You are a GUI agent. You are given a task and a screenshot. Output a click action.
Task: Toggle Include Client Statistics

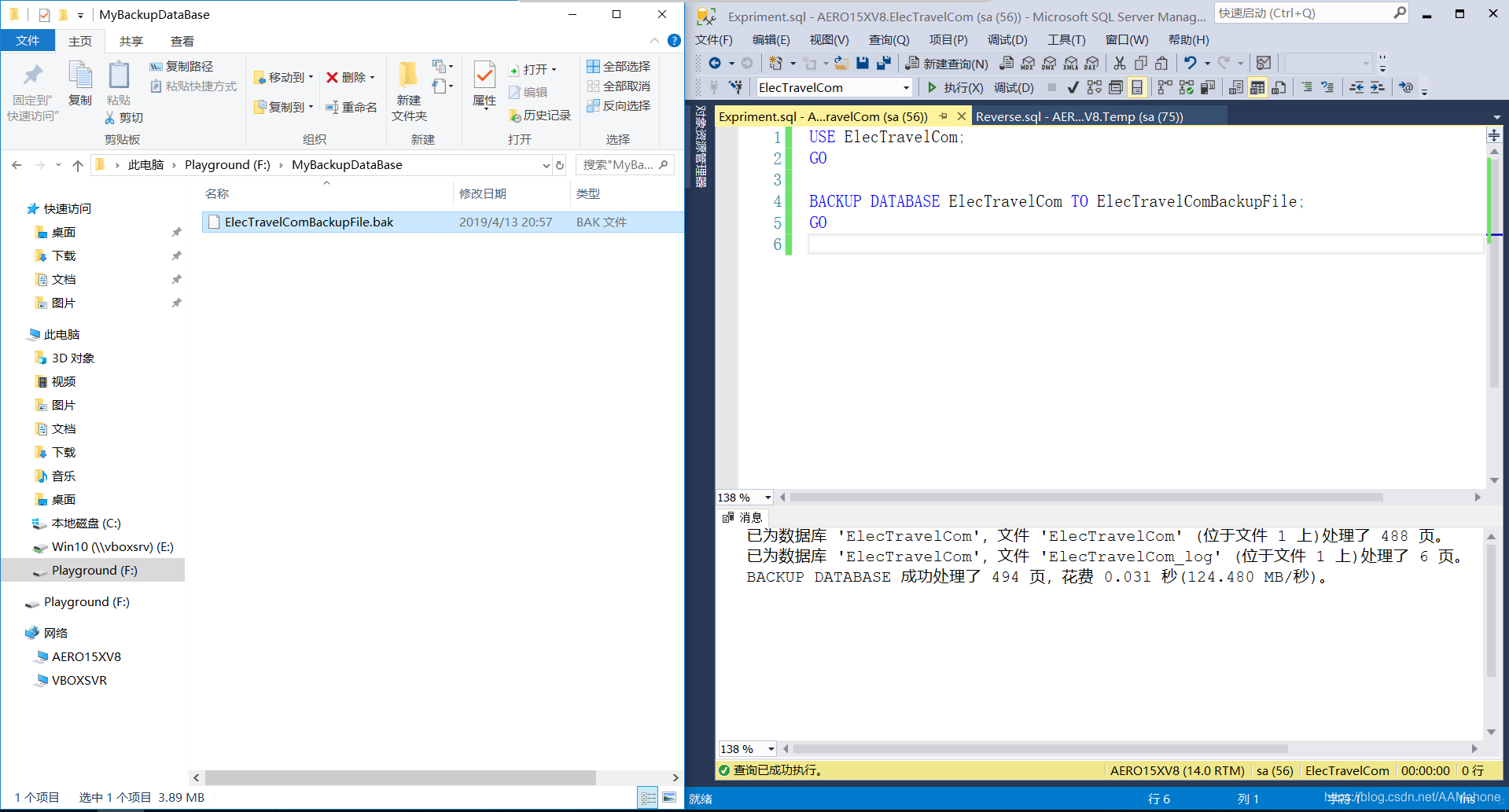click(x=1207, y=87)
